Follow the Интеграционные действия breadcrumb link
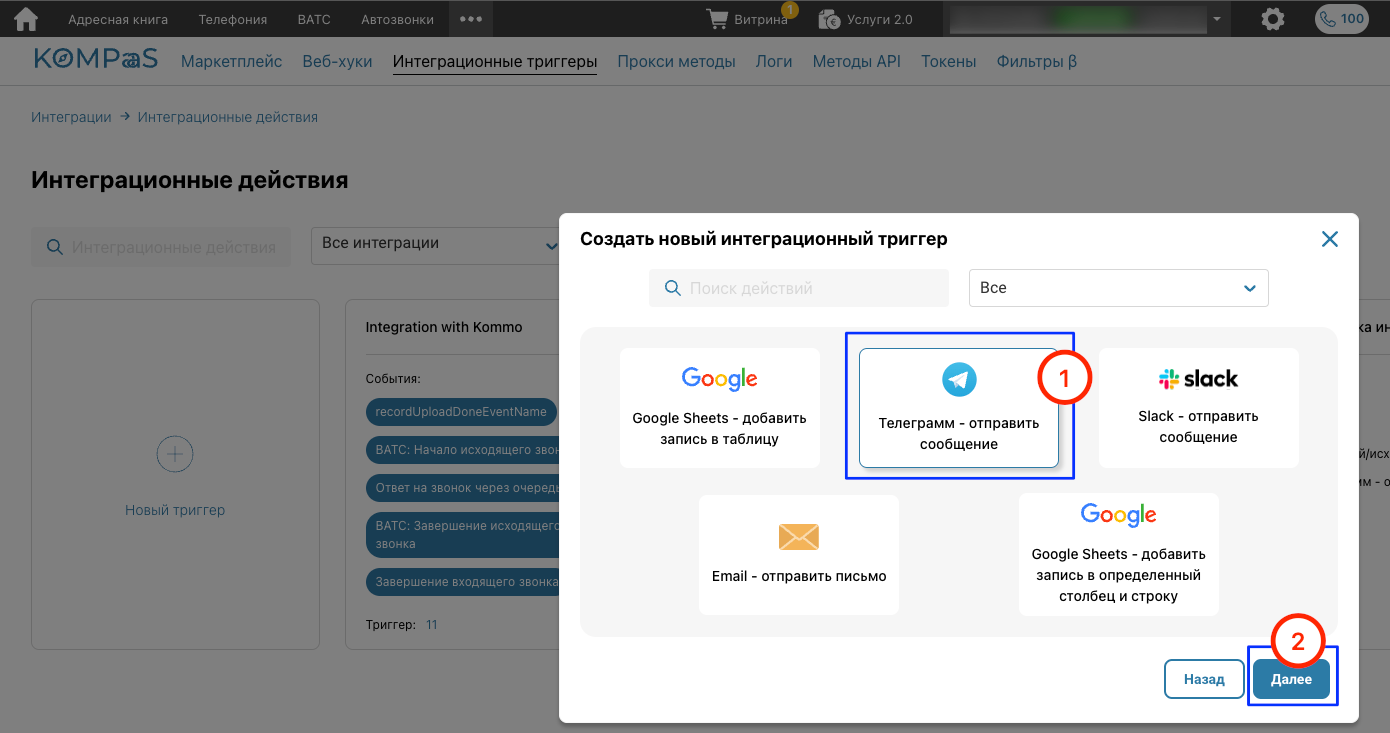Screen dimensions: 1390x733 228,117
